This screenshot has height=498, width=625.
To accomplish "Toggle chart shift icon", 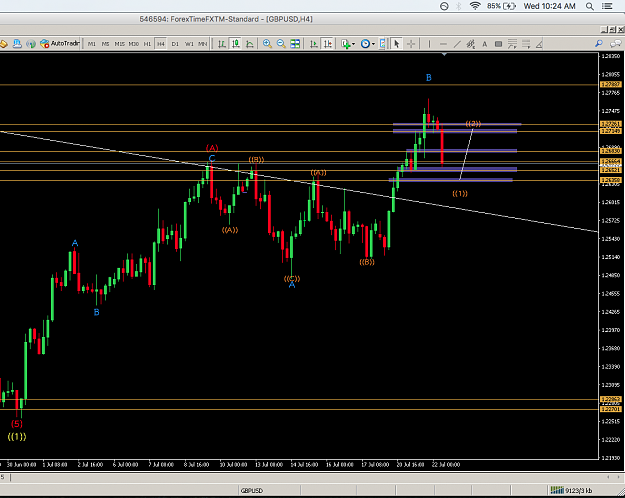I will point(328,44).
